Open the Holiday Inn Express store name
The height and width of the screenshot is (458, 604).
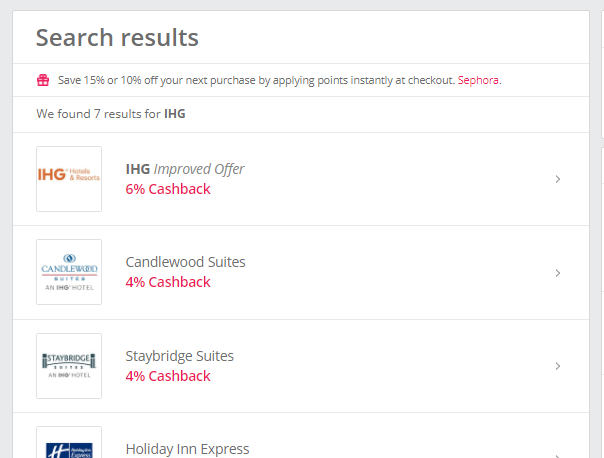click(x=187, y=449)
